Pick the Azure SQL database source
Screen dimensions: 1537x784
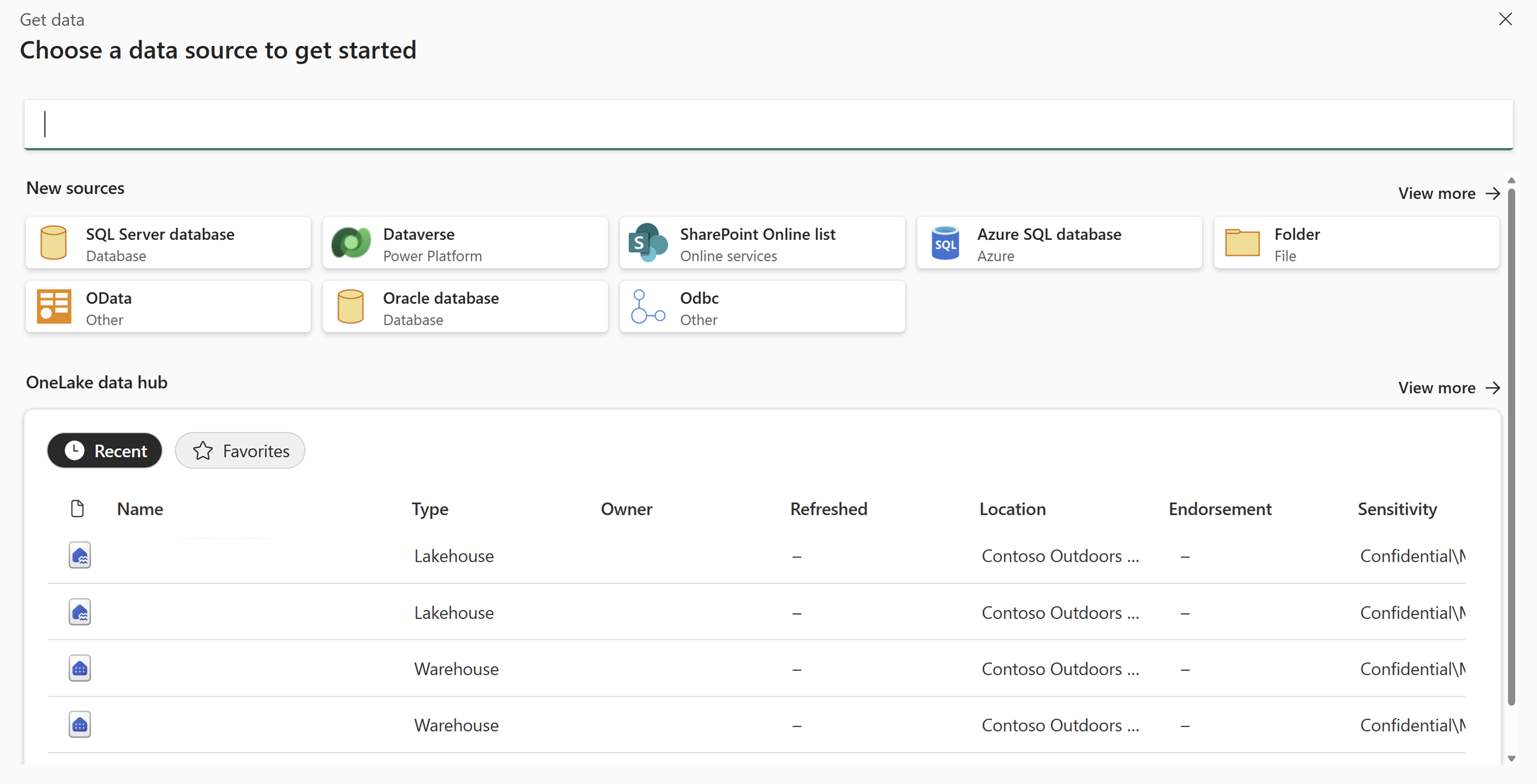pos(1060,243)
